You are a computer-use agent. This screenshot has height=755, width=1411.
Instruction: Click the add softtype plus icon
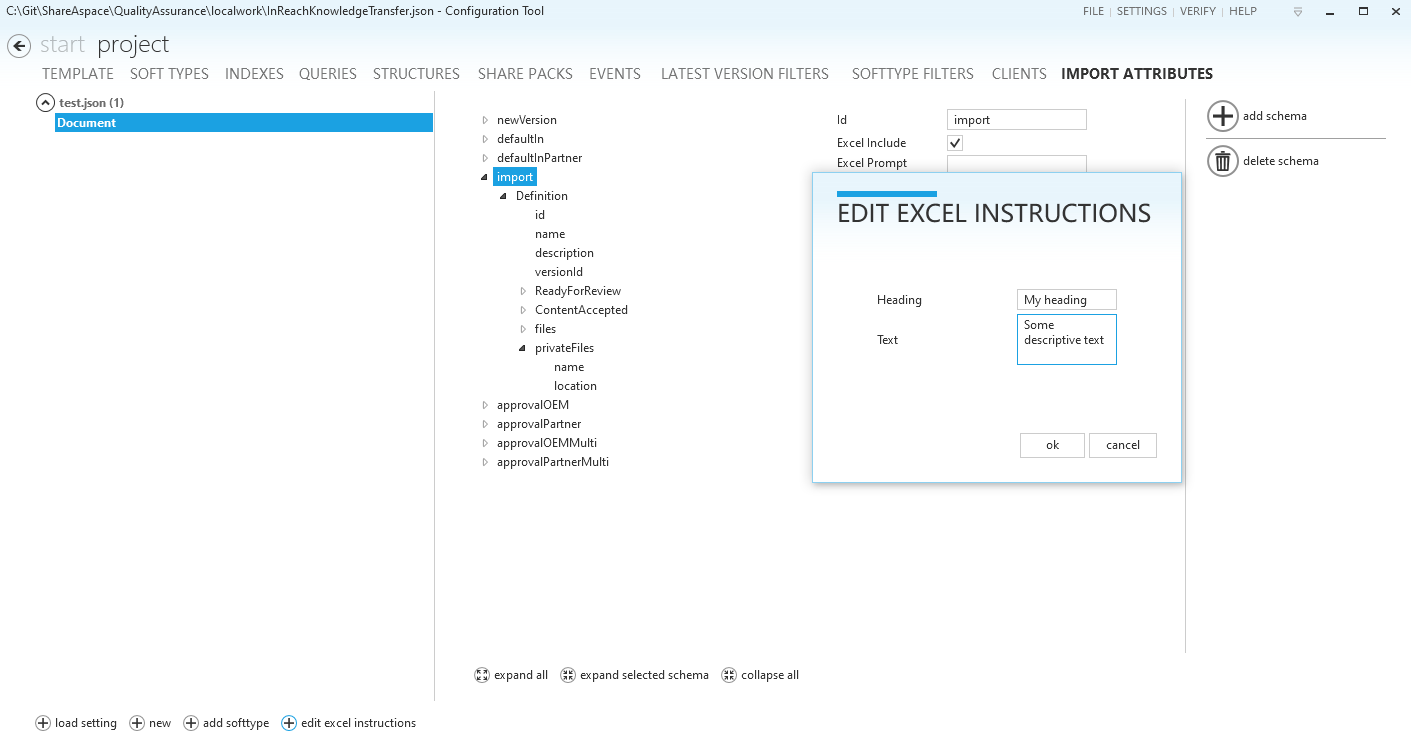[191, 723]
